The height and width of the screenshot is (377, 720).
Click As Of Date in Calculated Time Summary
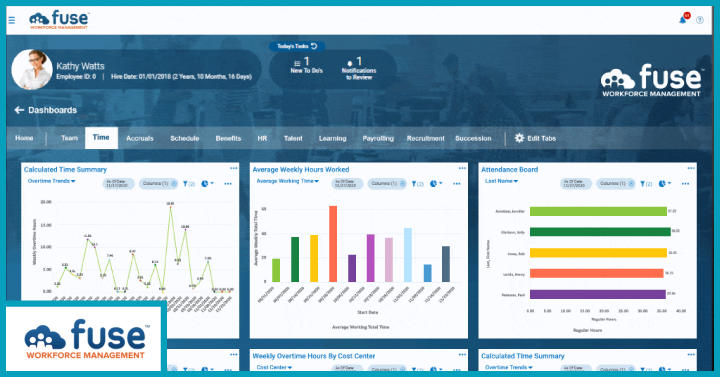118,184
